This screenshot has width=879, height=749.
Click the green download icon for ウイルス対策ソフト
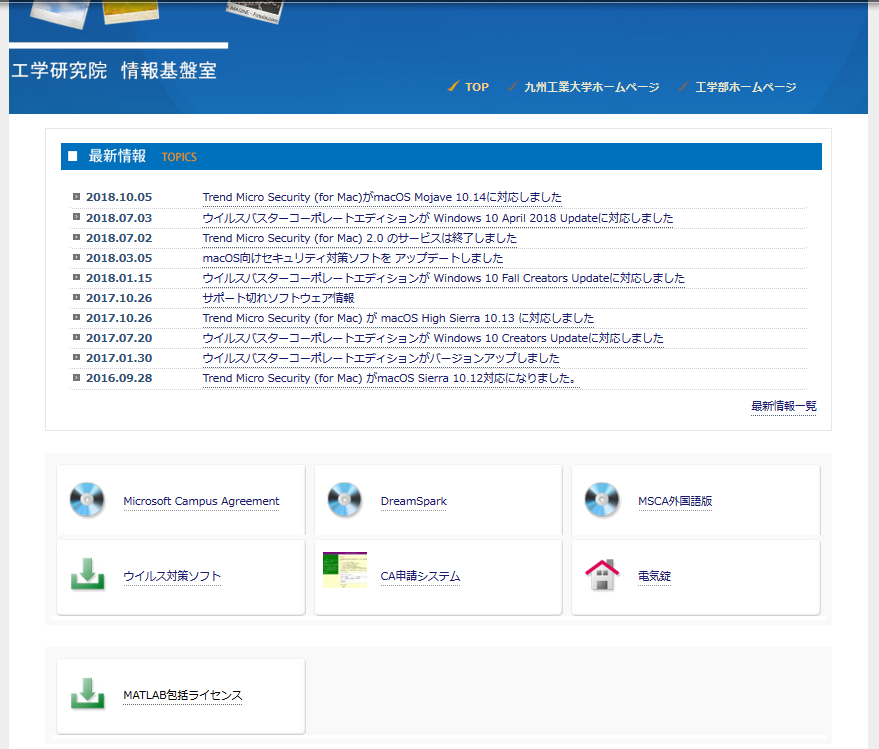pyautogui.click(x=88, y=576)
